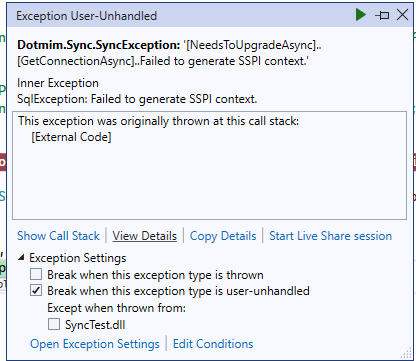Click Edit Conditions link
Screen dimensions: 416x361
213,344
